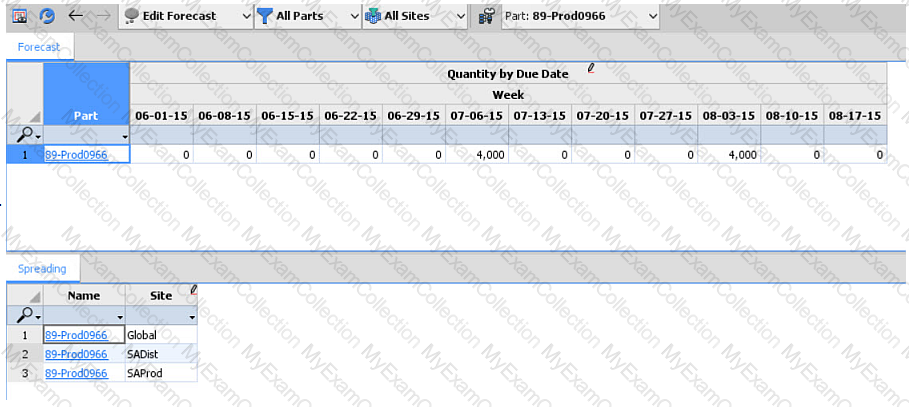Open the Edit Forecast scenario dropdown
Image resolution: width=909 pixels, height=407 pixels.
[248, 17]
